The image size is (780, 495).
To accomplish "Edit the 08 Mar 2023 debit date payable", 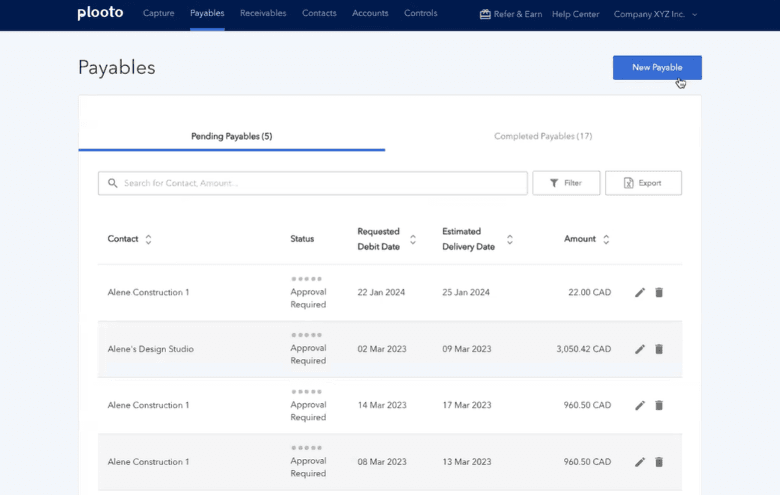I will pyautogui.click(x=640, y=462).
